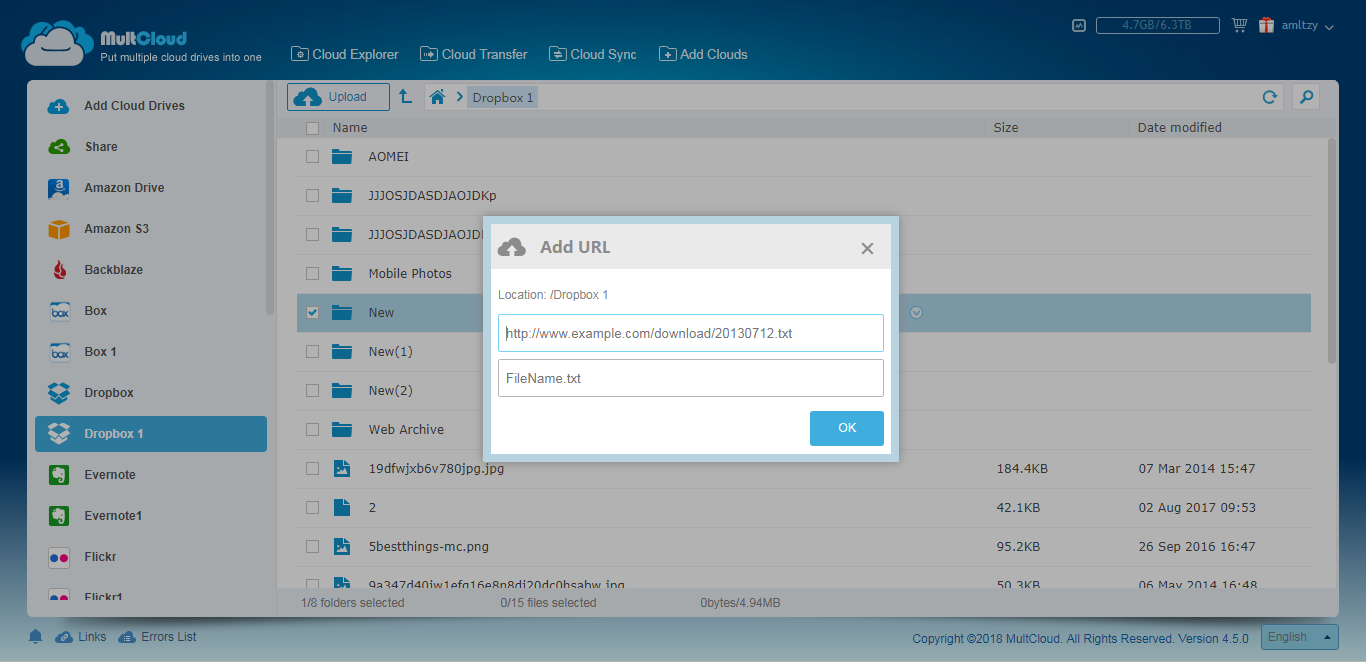
Task: Open Add Clouds
Action: 703,54
